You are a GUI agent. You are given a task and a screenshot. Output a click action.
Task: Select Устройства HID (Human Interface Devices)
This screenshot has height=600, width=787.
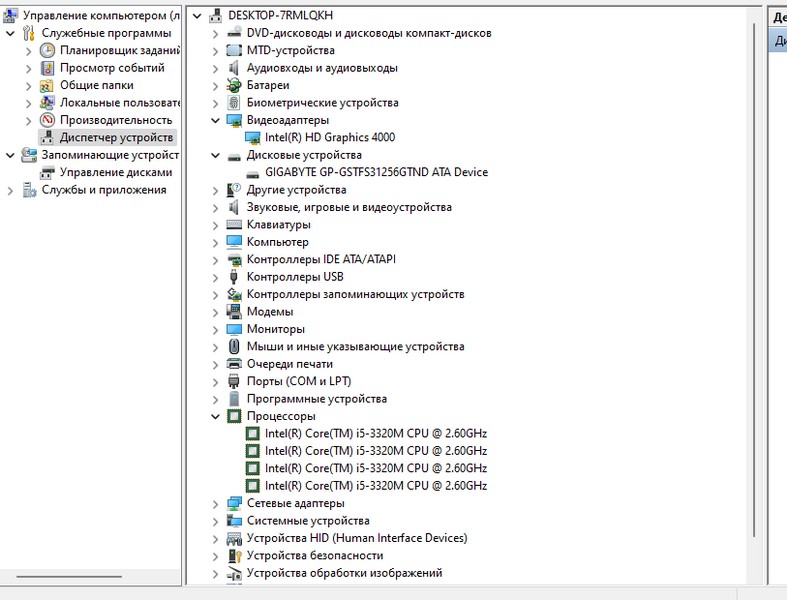(x=356, y=538)
